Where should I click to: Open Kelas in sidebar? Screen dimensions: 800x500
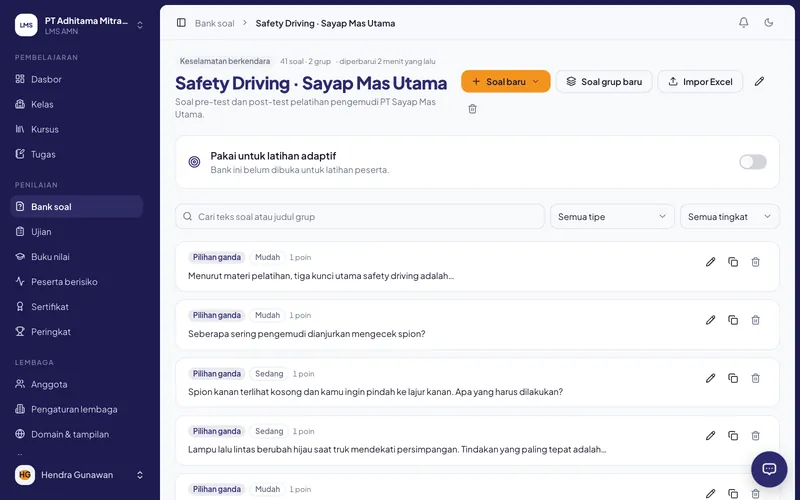tap(77, 104)
